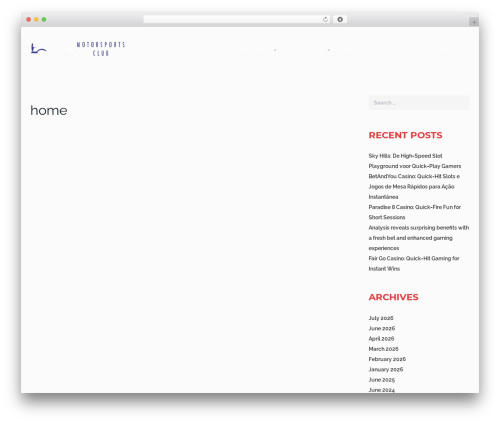
Task: Click the 'home' page title
Action: point(49,110)
